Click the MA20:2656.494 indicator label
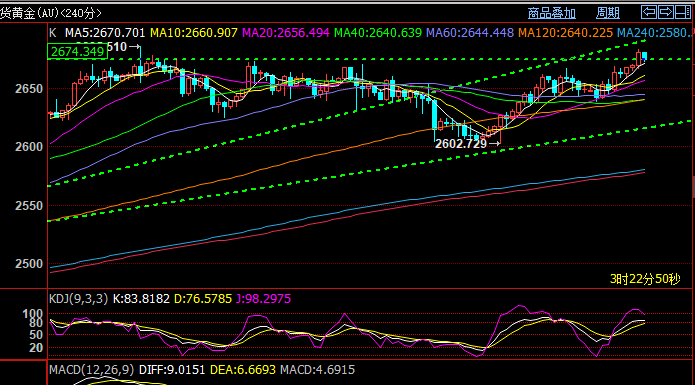695x385 pixels. click(286, 33)
